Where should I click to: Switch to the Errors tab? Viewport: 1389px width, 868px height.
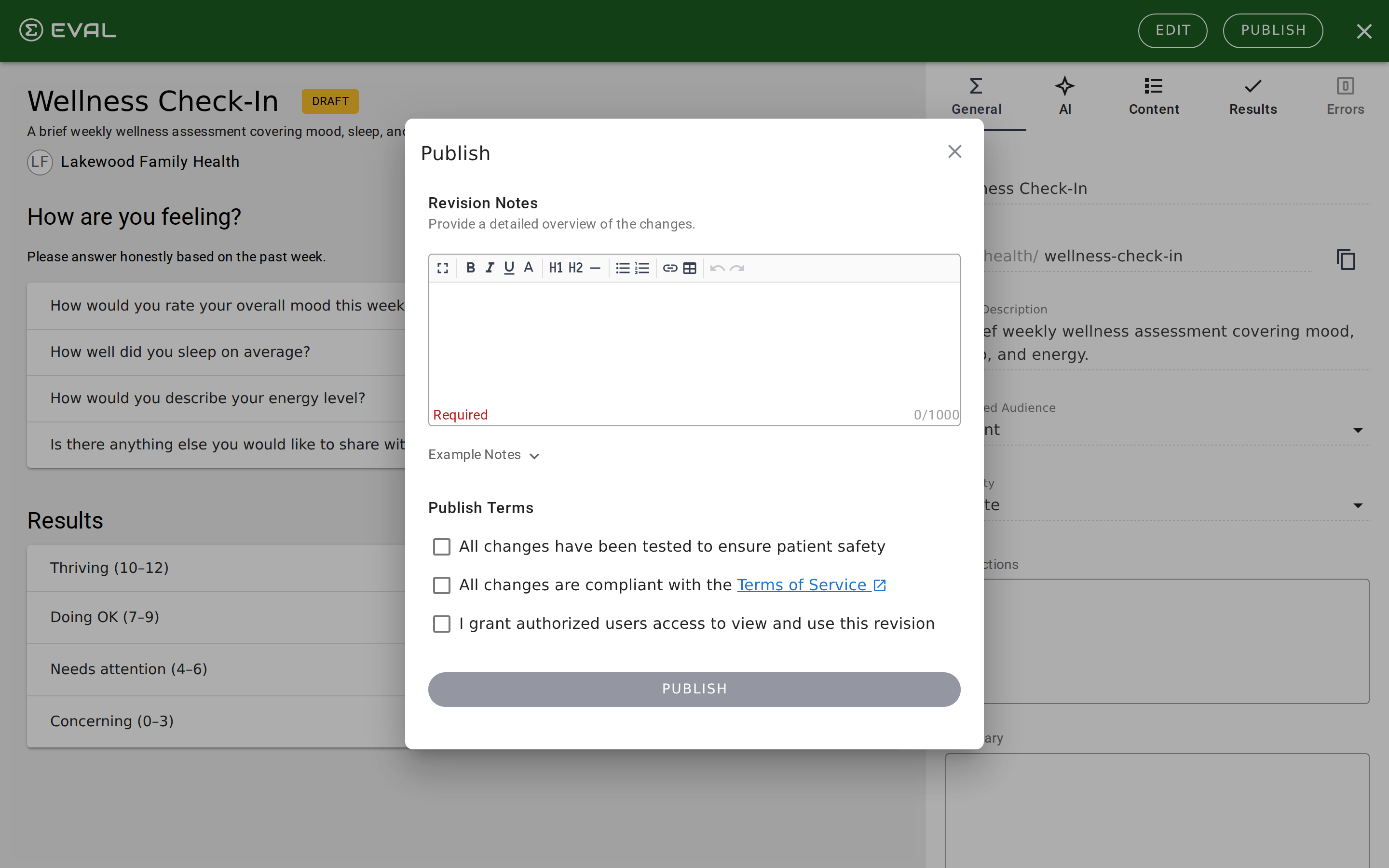pyautogui.click(x=1346, y=96)
